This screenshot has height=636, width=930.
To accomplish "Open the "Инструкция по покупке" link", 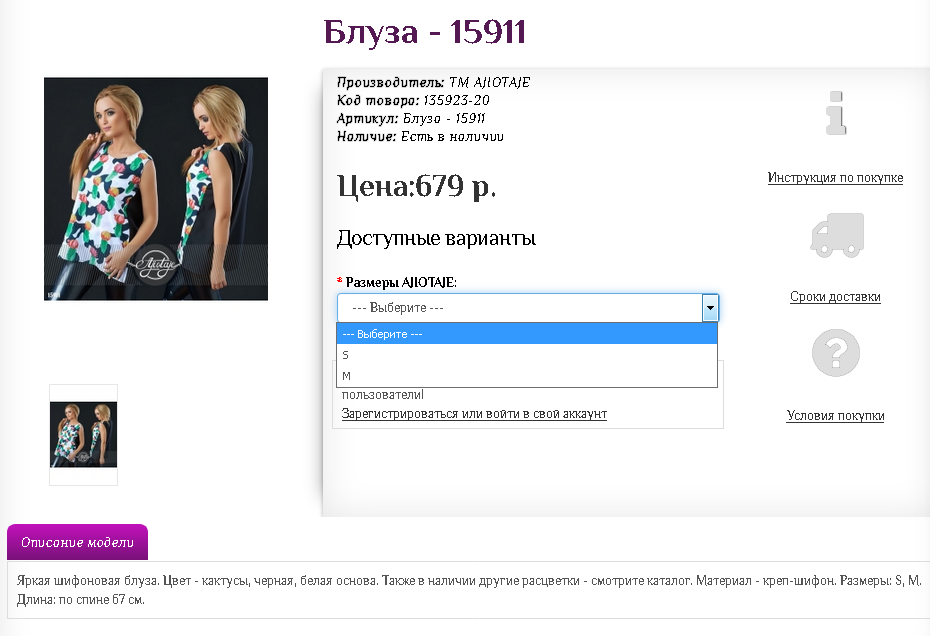I will 835,177.
